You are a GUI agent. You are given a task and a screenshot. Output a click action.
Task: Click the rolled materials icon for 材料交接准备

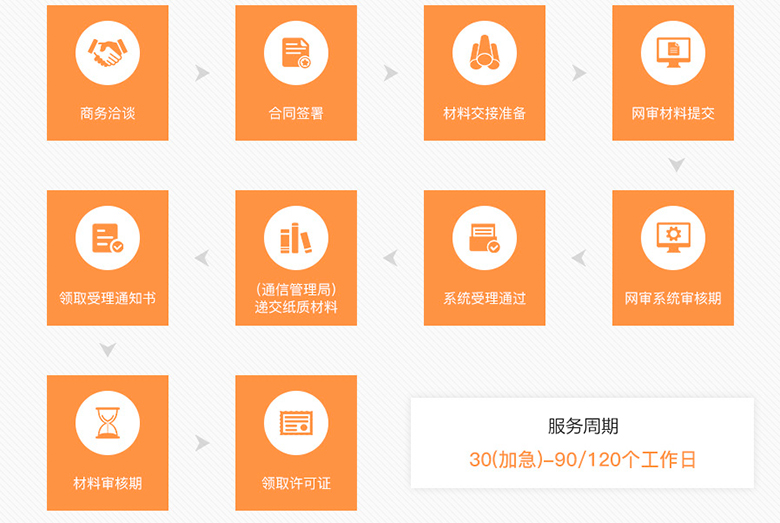coord(484,52)
